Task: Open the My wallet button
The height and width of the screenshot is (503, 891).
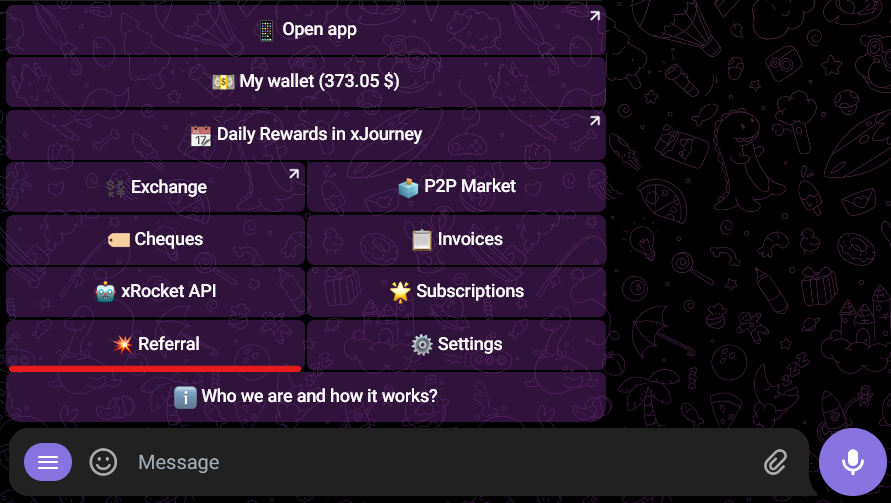Action: point(306,82)
